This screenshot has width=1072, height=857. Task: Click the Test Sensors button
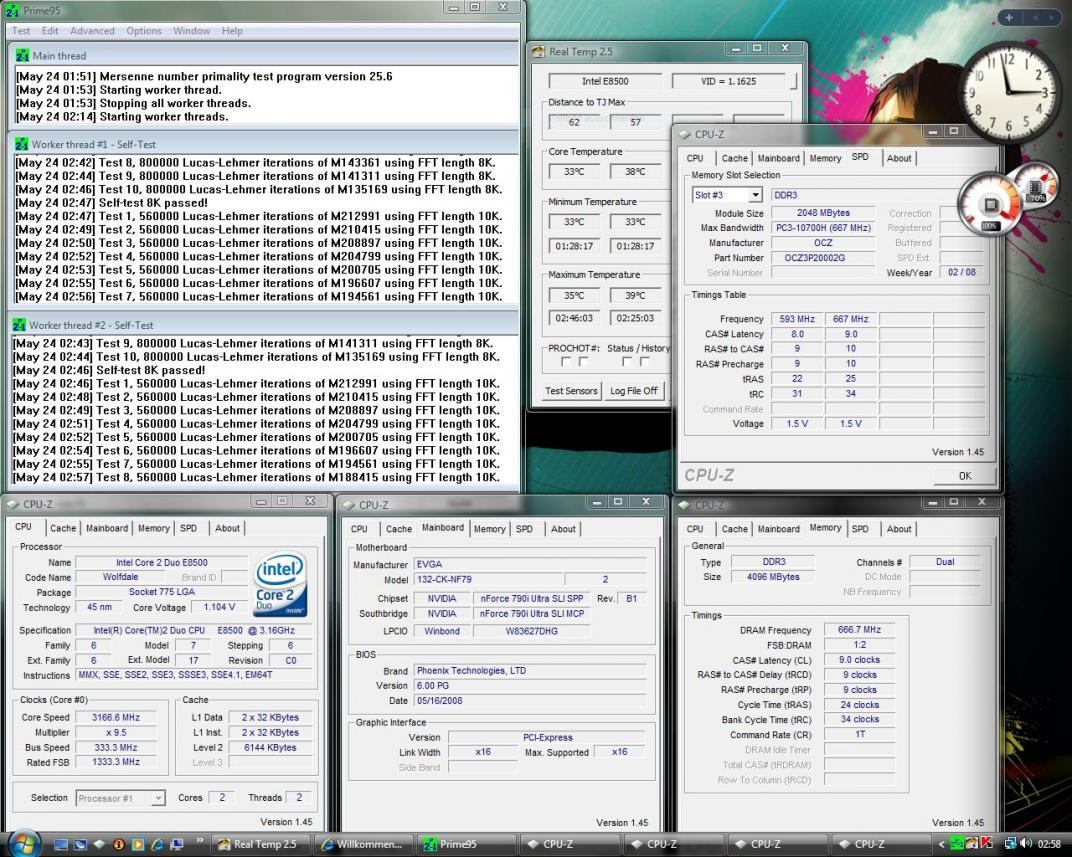571,391
